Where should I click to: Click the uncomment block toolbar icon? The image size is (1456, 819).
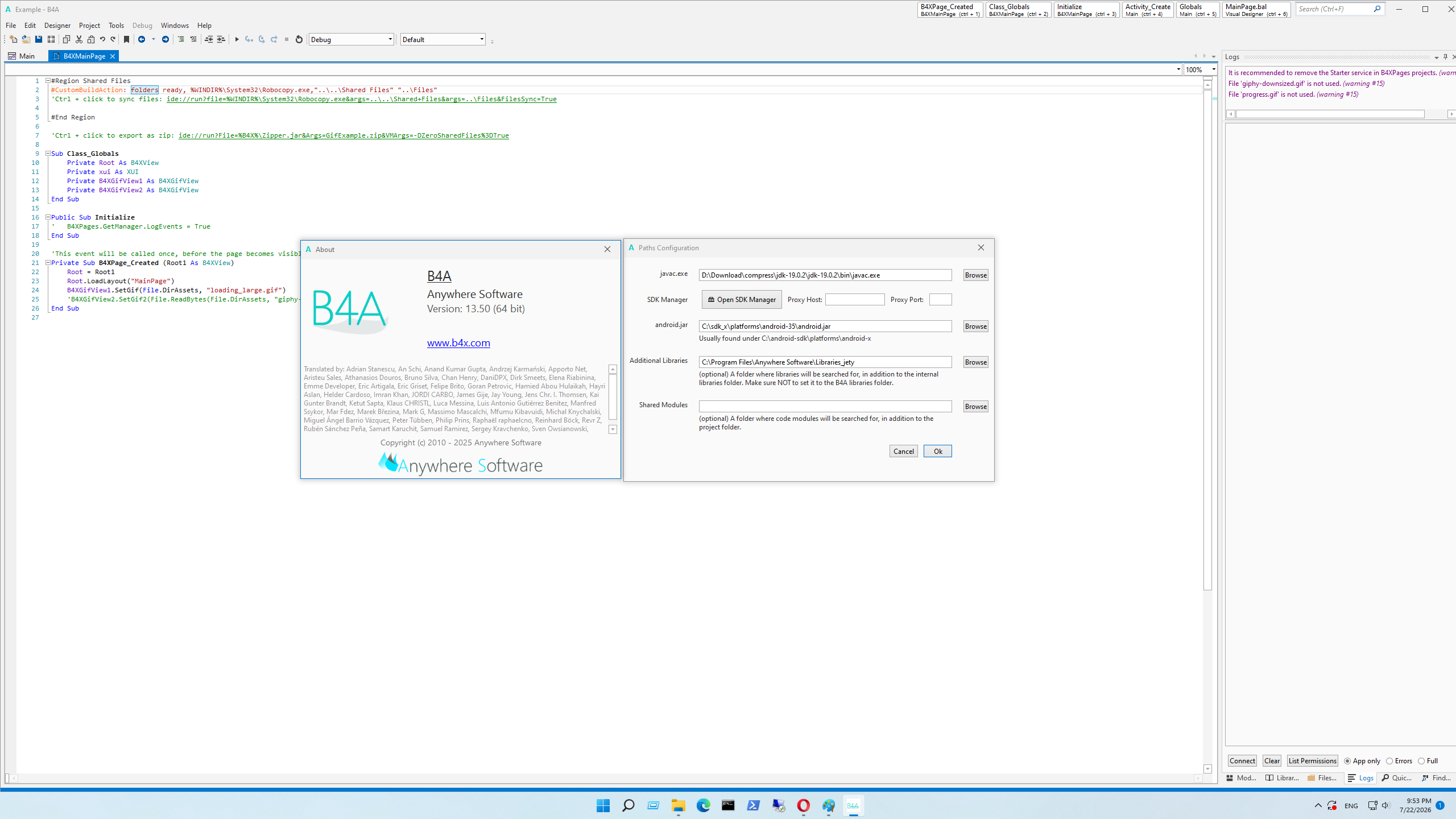tap(193, 39)
